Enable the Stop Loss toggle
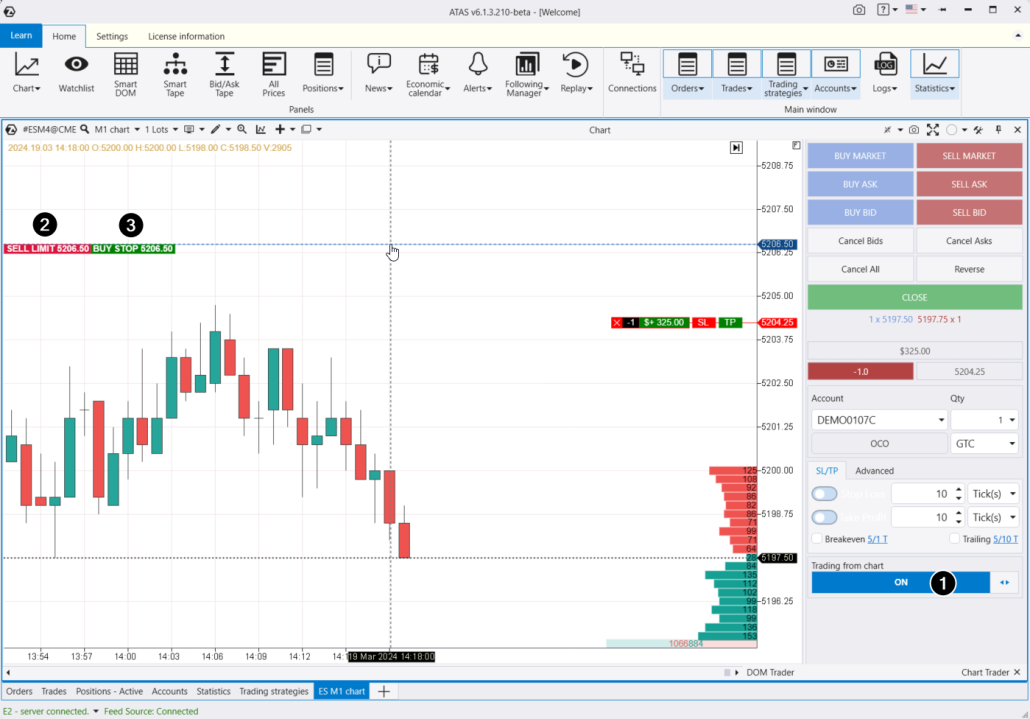 (824, 493)
